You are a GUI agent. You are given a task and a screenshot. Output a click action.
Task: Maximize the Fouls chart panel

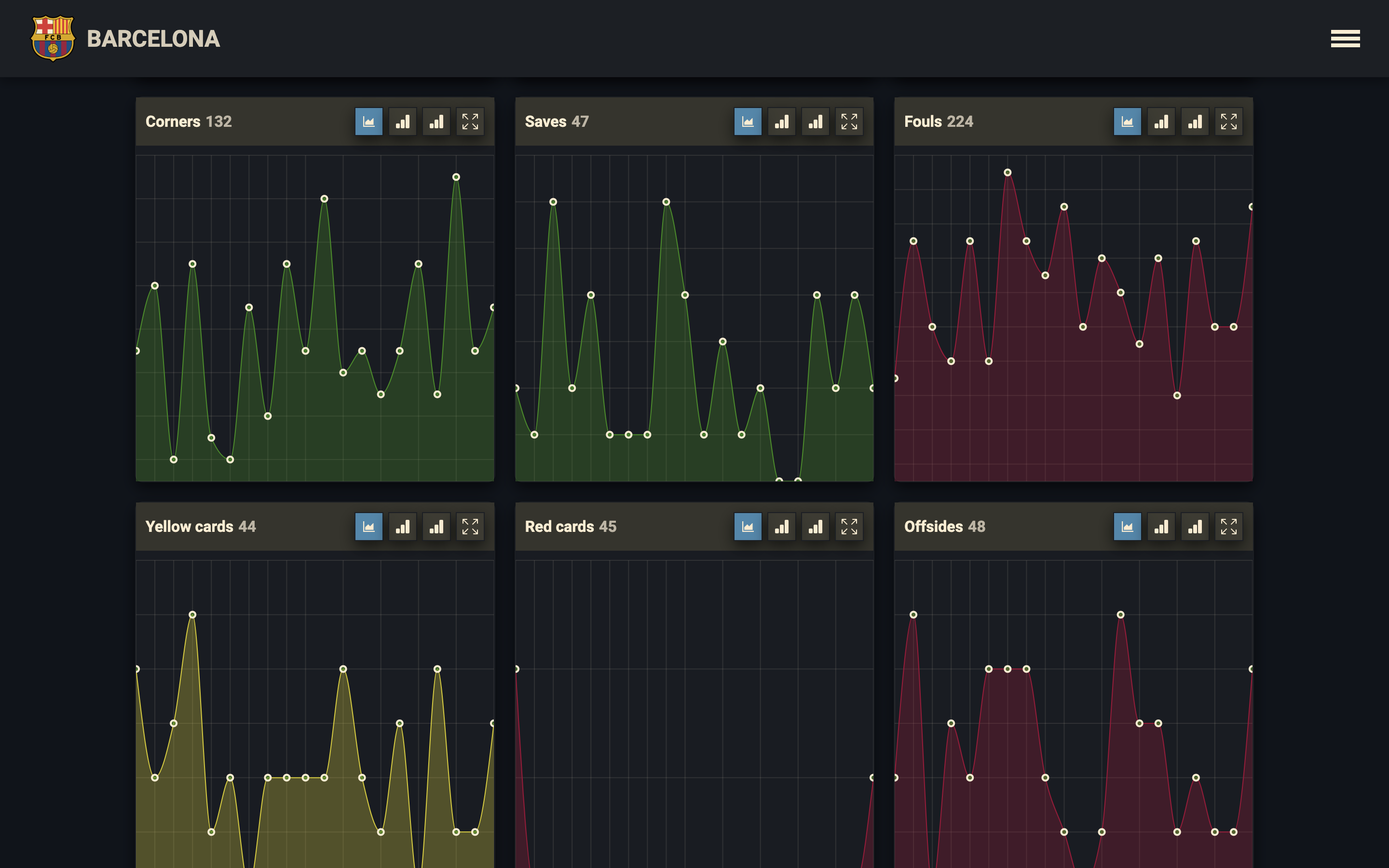(1228, 122)
